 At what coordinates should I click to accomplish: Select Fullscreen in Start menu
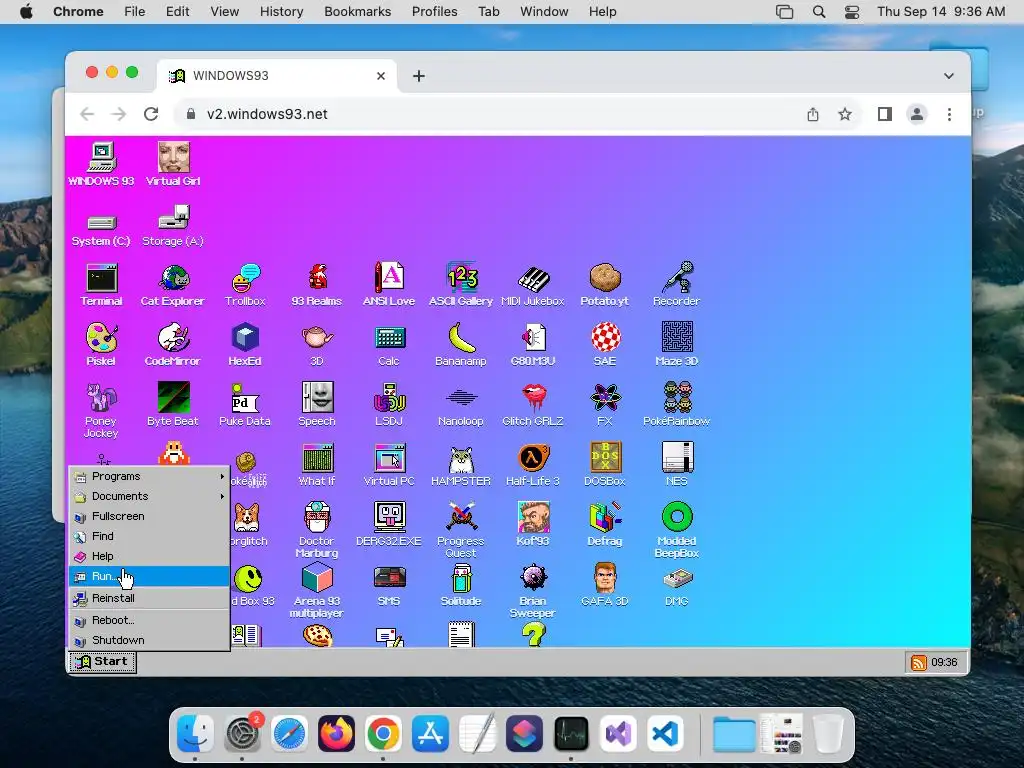tap(150, 517)
